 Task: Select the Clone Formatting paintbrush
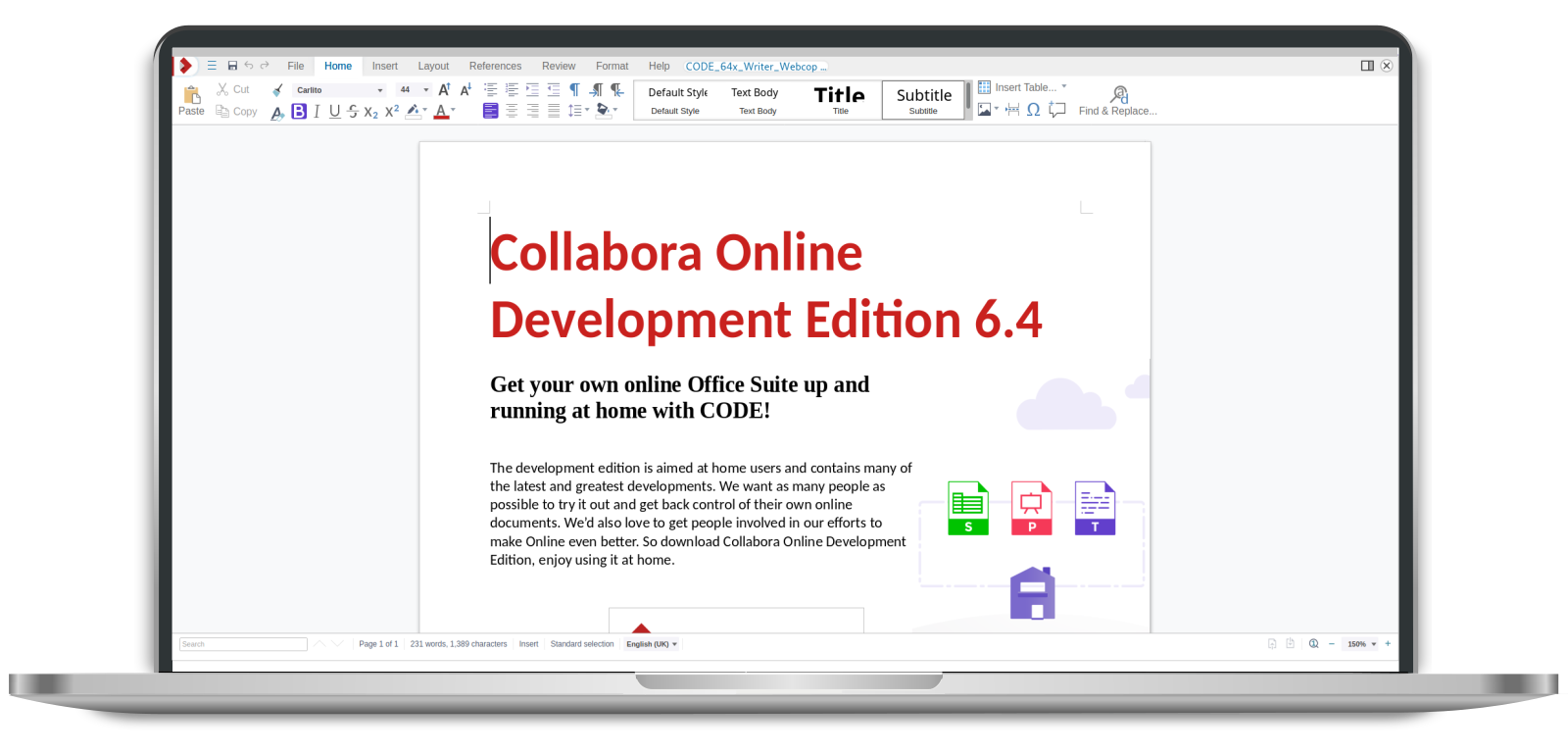click(x=278, y=89)
